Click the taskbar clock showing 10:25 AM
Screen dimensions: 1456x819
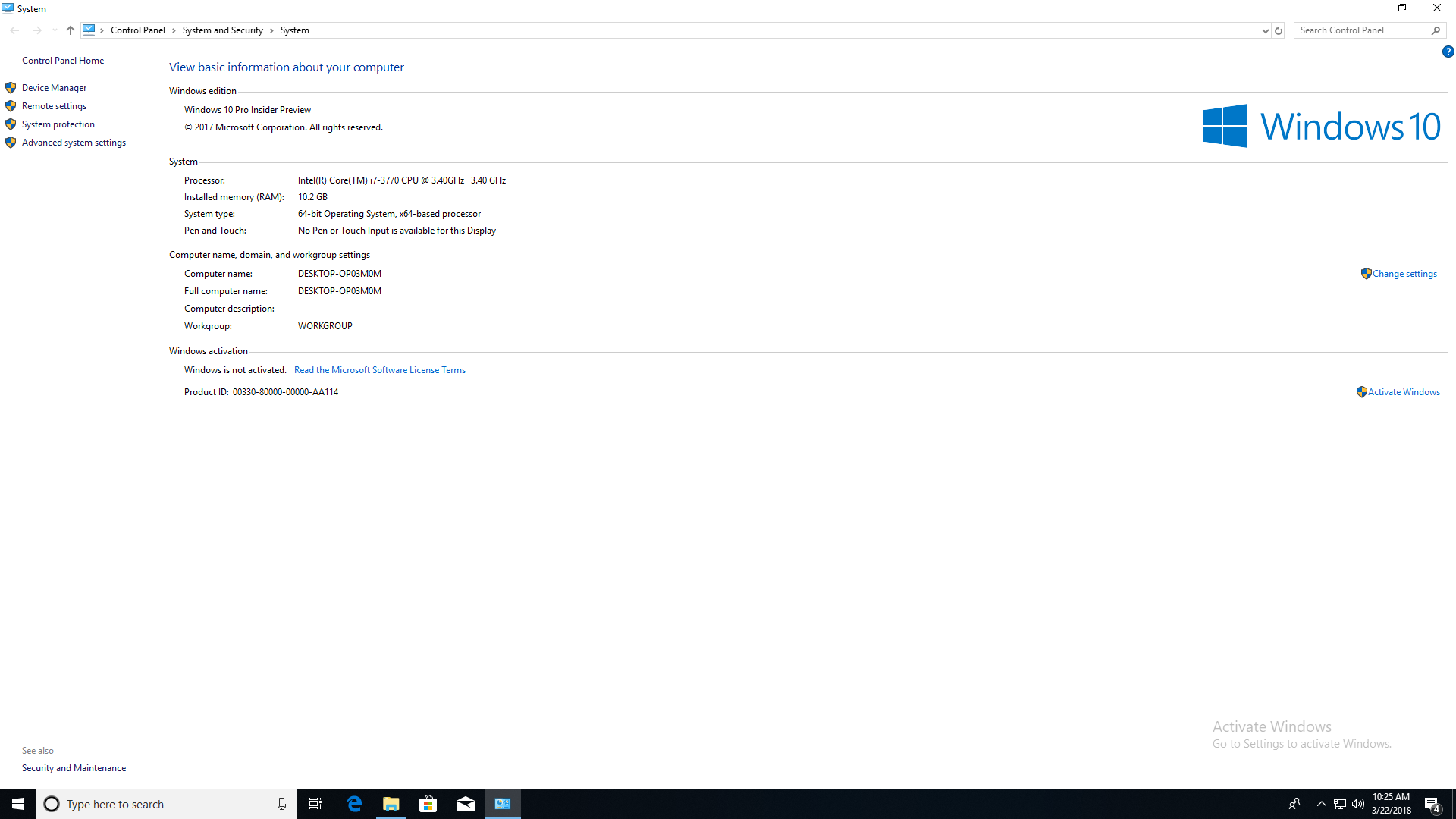1391,804
